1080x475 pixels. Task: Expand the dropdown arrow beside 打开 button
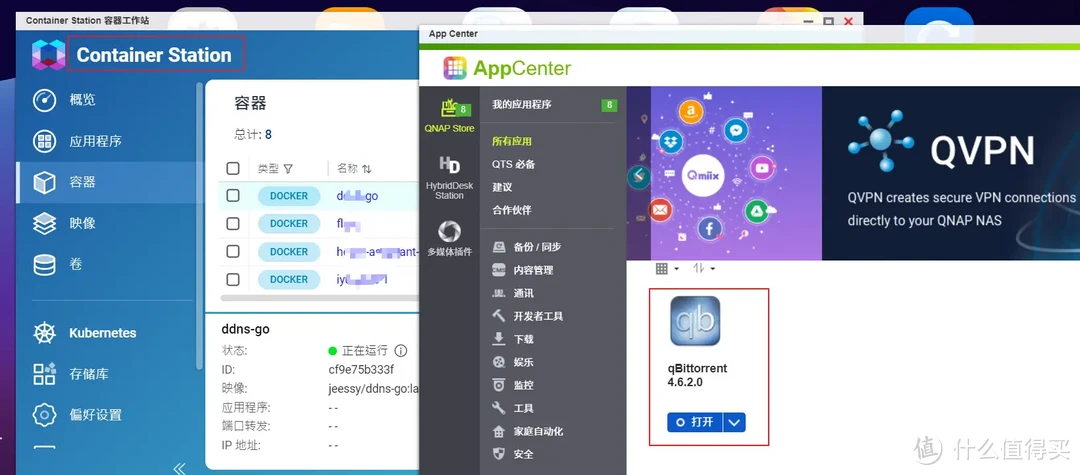click(734, 423)
